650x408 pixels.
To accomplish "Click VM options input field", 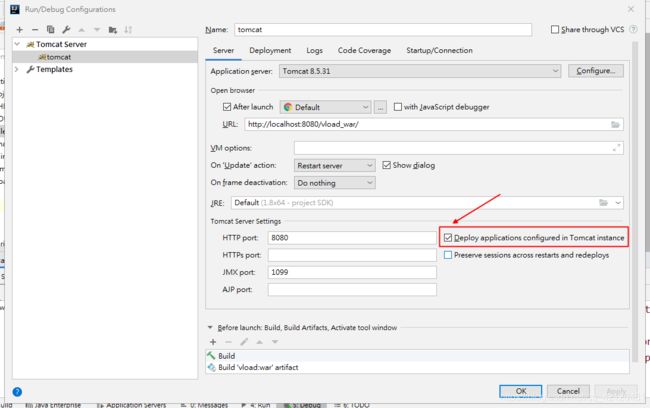I will (458, 148).
